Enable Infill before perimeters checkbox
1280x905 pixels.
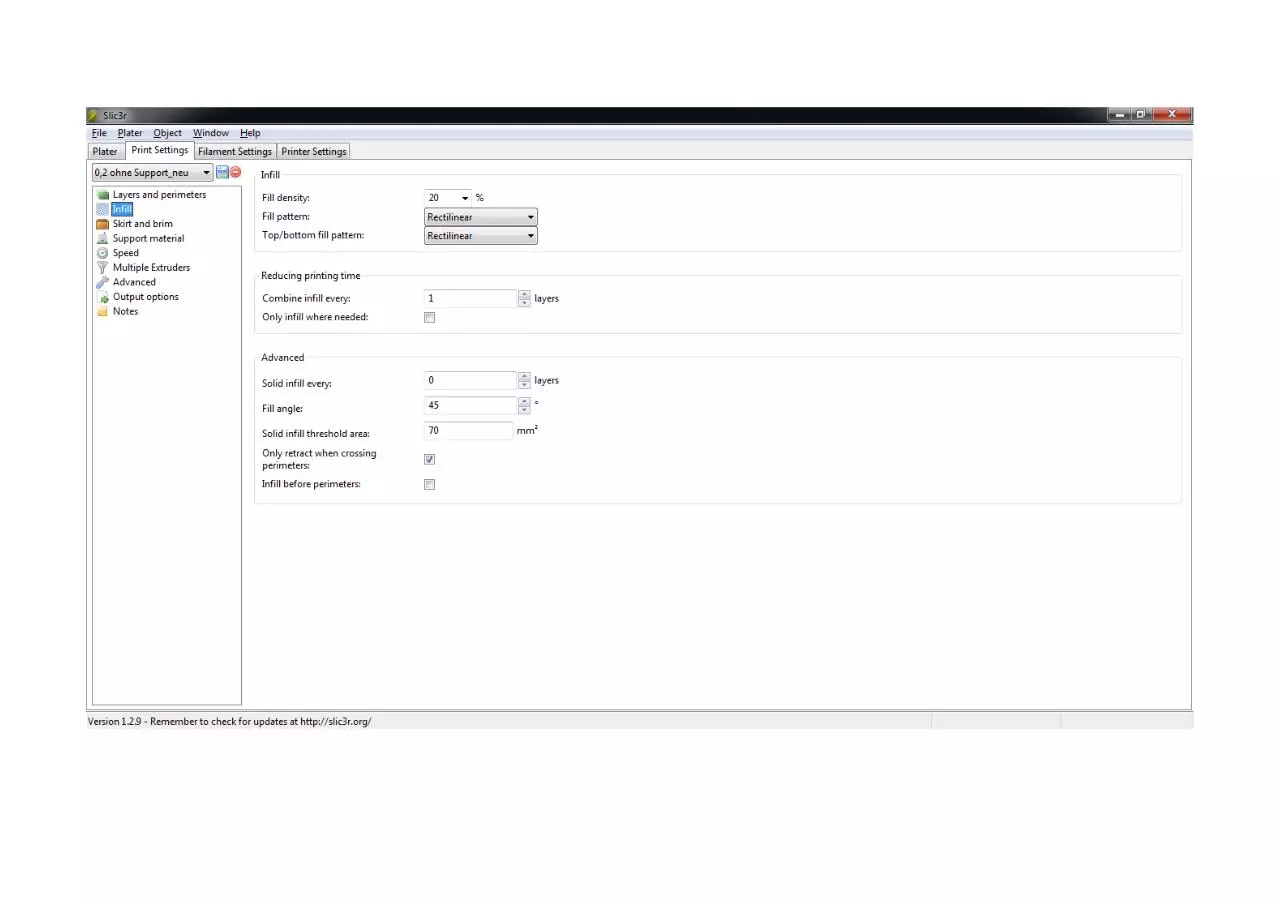[x=430, y=484]
